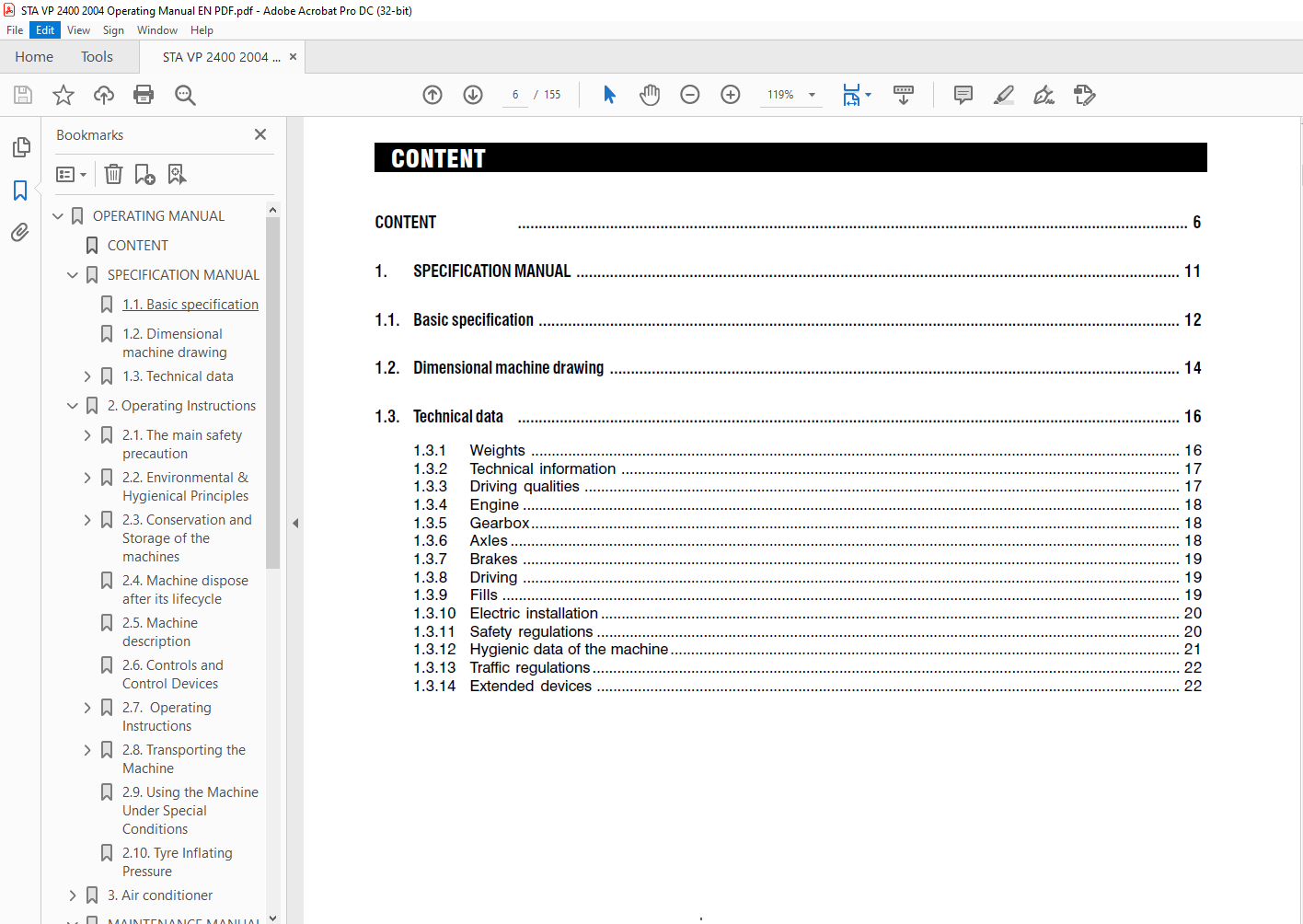Open the View menu
The height and width of the screenshot is (924, 1303).
coord(78,30)
